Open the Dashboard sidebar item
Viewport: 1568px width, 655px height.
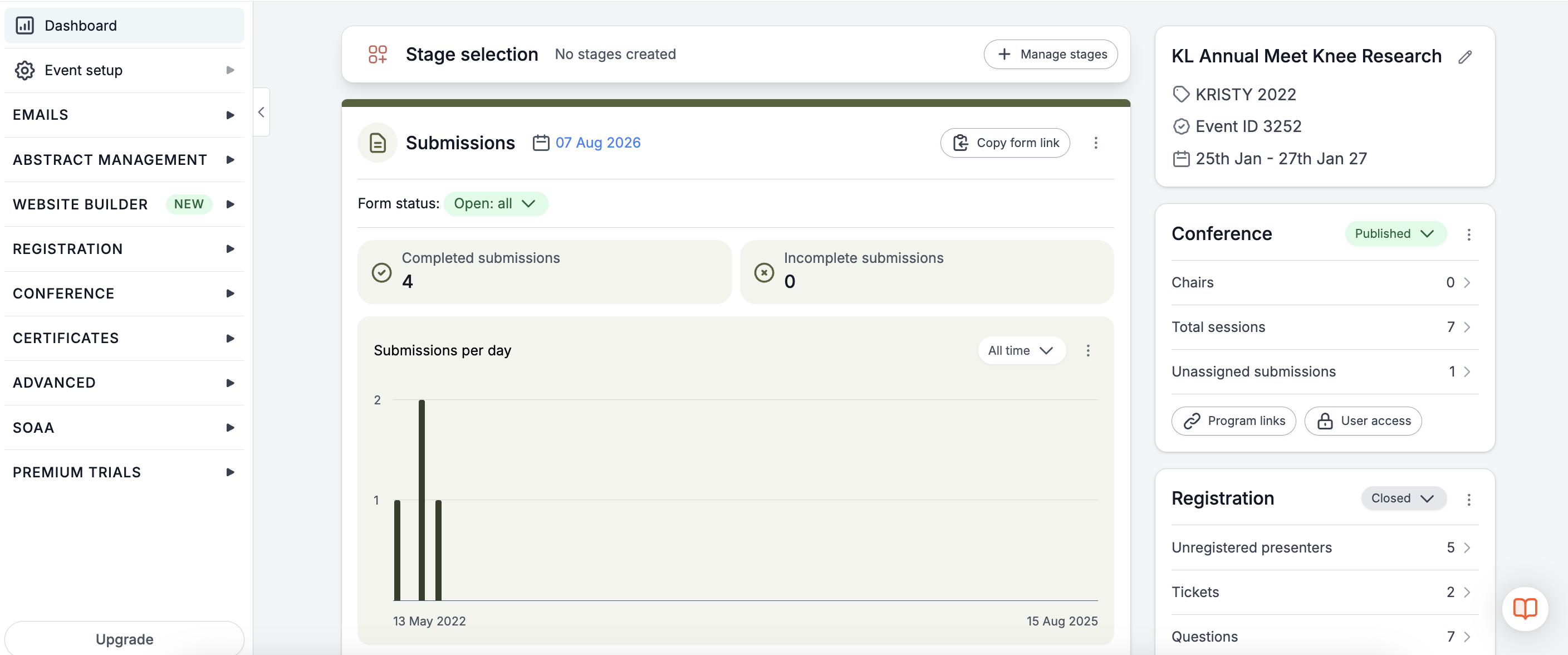click(124, 26)
